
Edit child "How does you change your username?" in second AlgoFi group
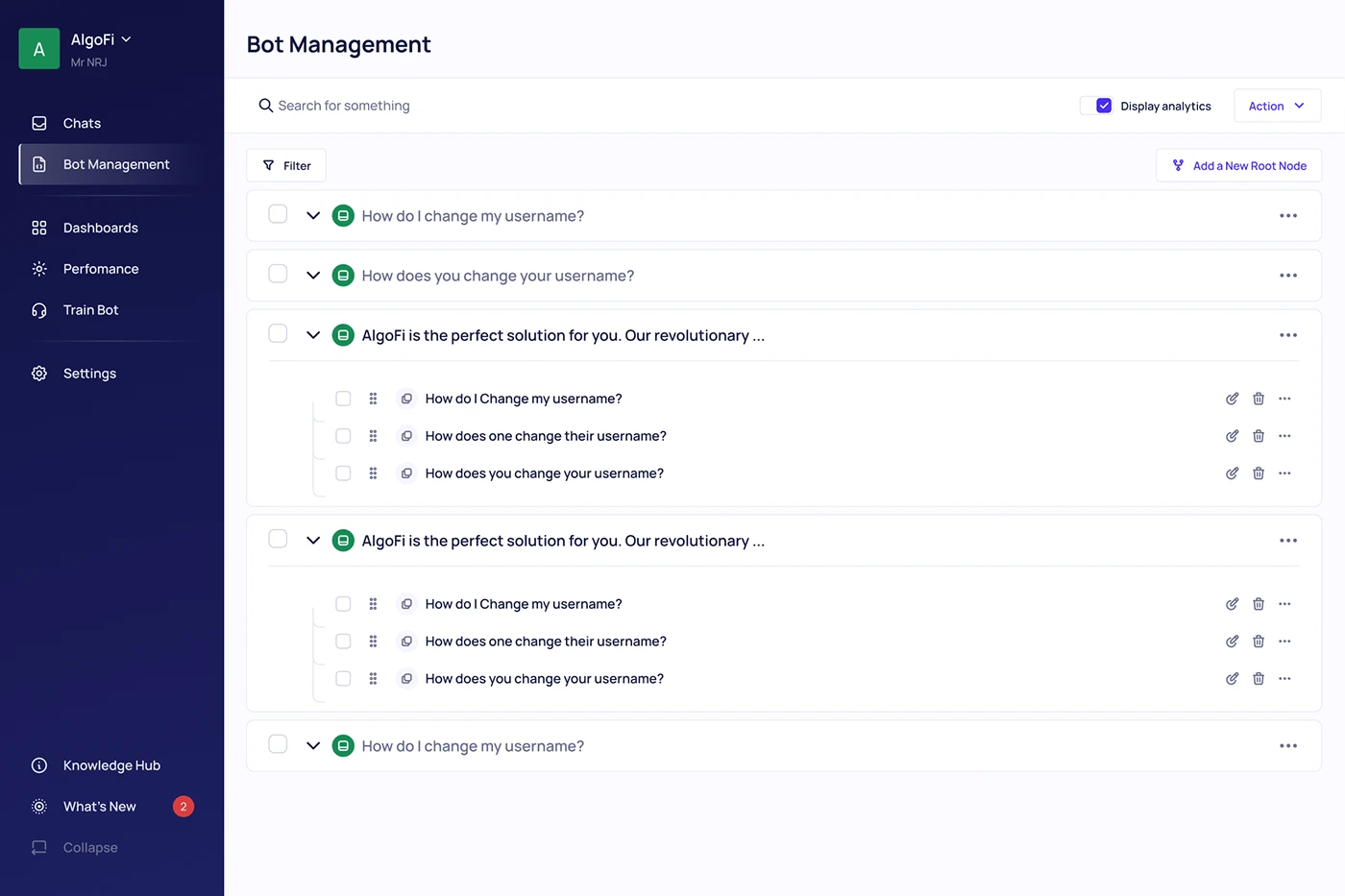pos(1232,679)
